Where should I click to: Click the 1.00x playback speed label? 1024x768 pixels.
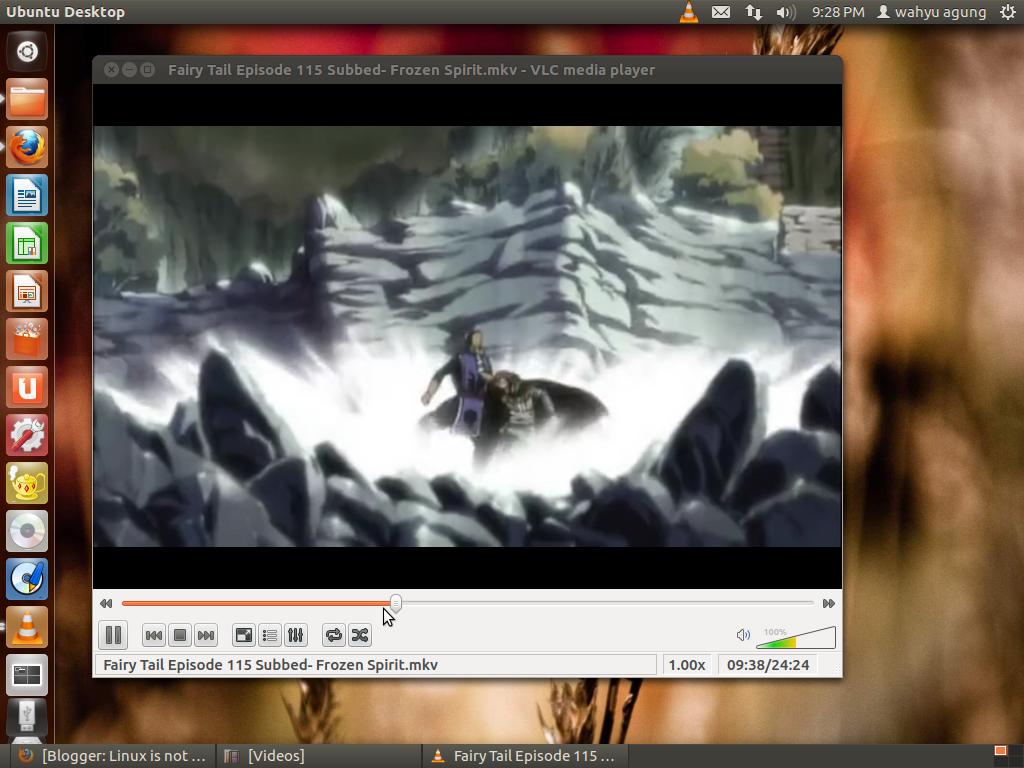687,665
